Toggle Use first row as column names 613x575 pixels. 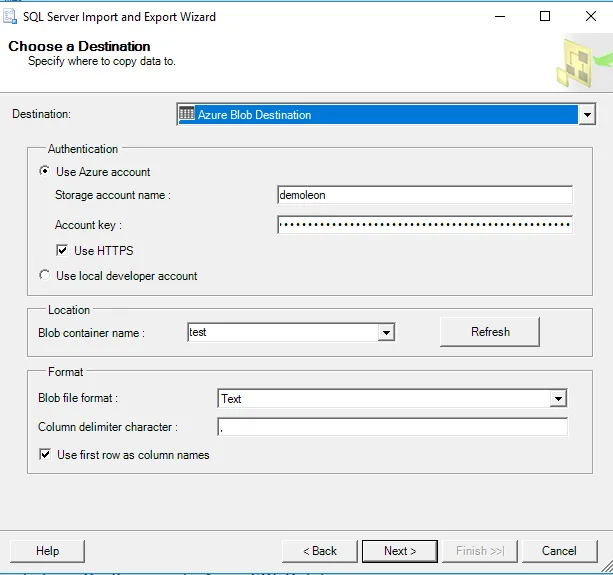45,454
